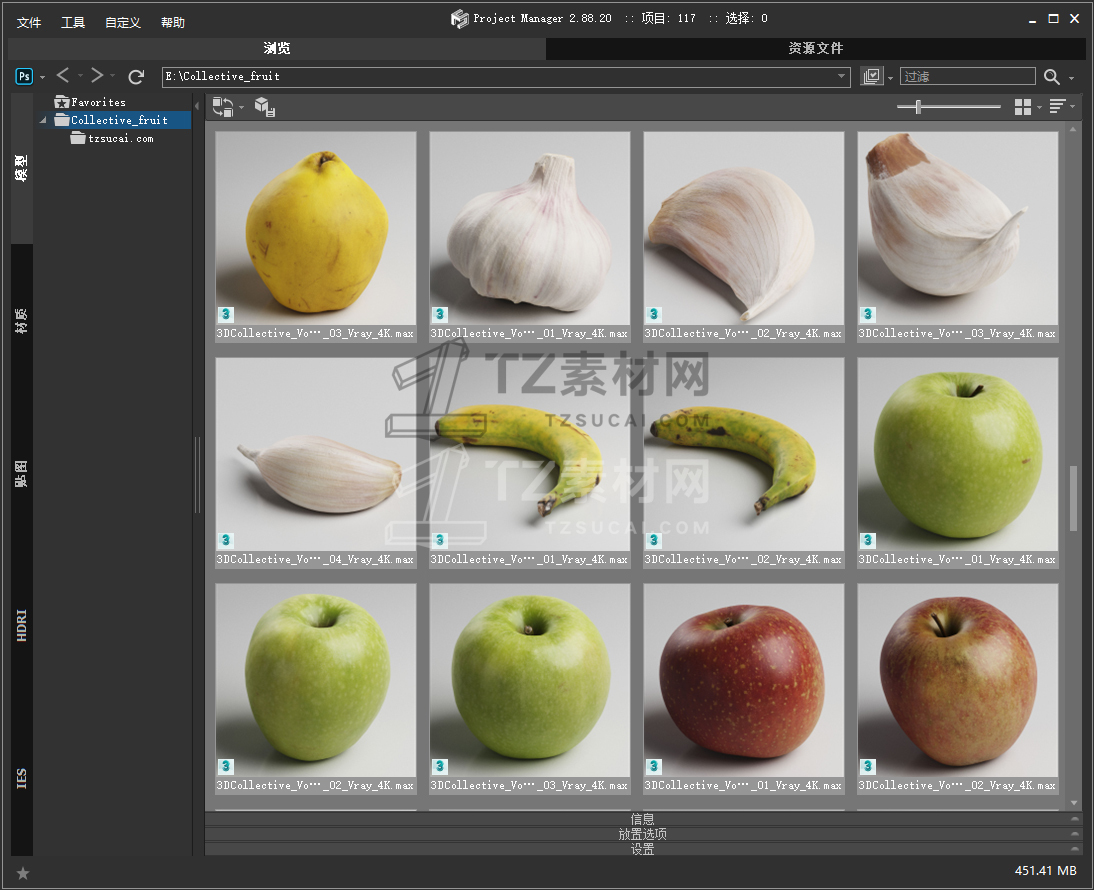Click the magnifier search icon

(x=1052, y=77)
